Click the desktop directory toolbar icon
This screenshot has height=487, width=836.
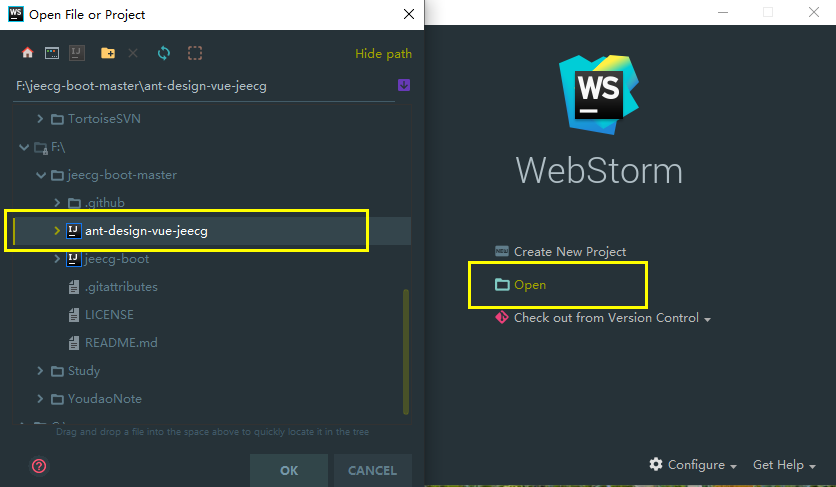click(52, 53)
